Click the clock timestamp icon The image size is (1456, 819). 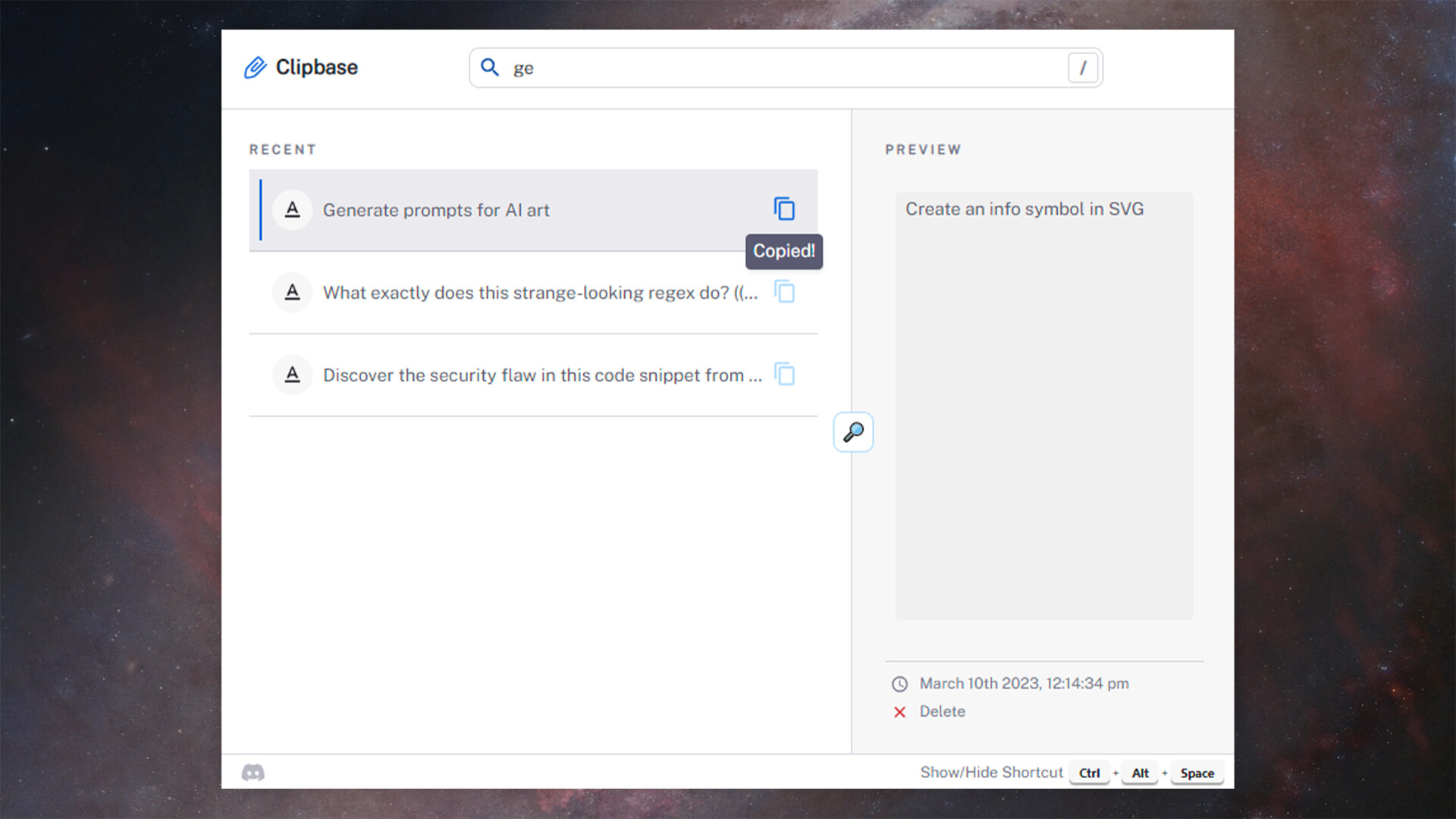click(899, 684)
